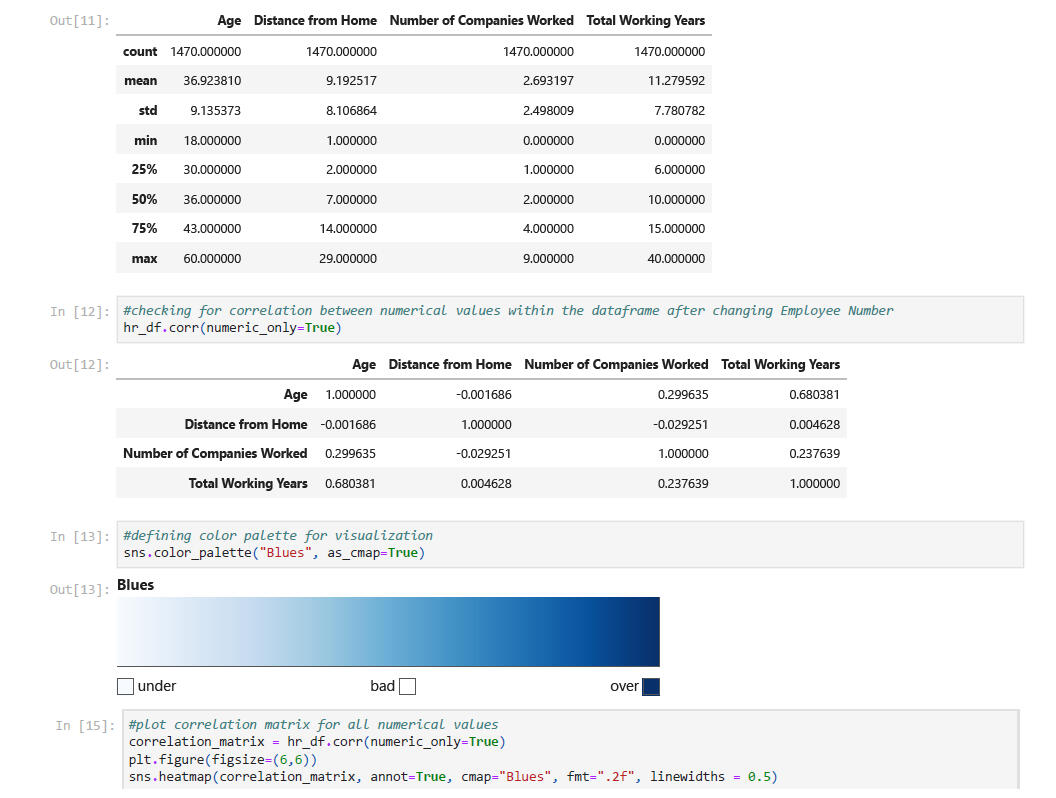Click 'Age' column header in describe table

[229, 21]
